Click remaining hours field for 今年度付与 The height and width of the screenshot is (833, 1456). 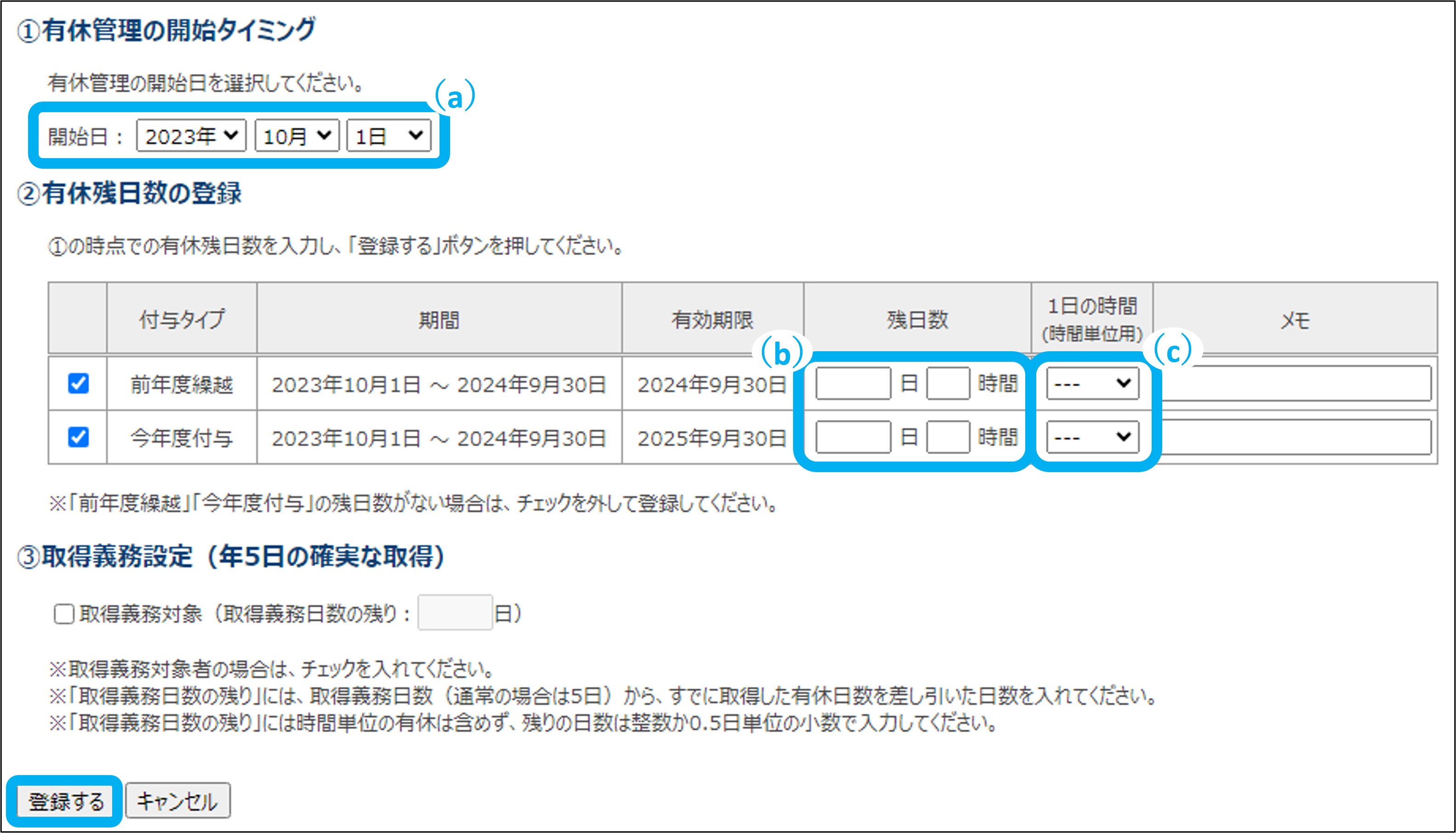coord(948,437)
